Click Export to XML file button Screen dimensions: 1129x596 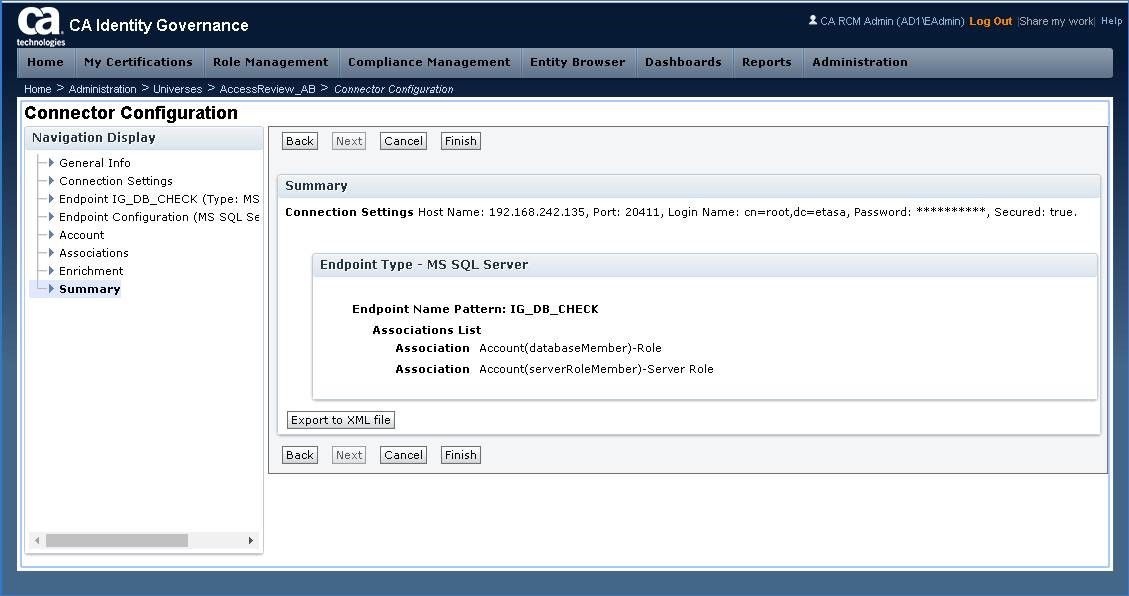coord(341,420)
